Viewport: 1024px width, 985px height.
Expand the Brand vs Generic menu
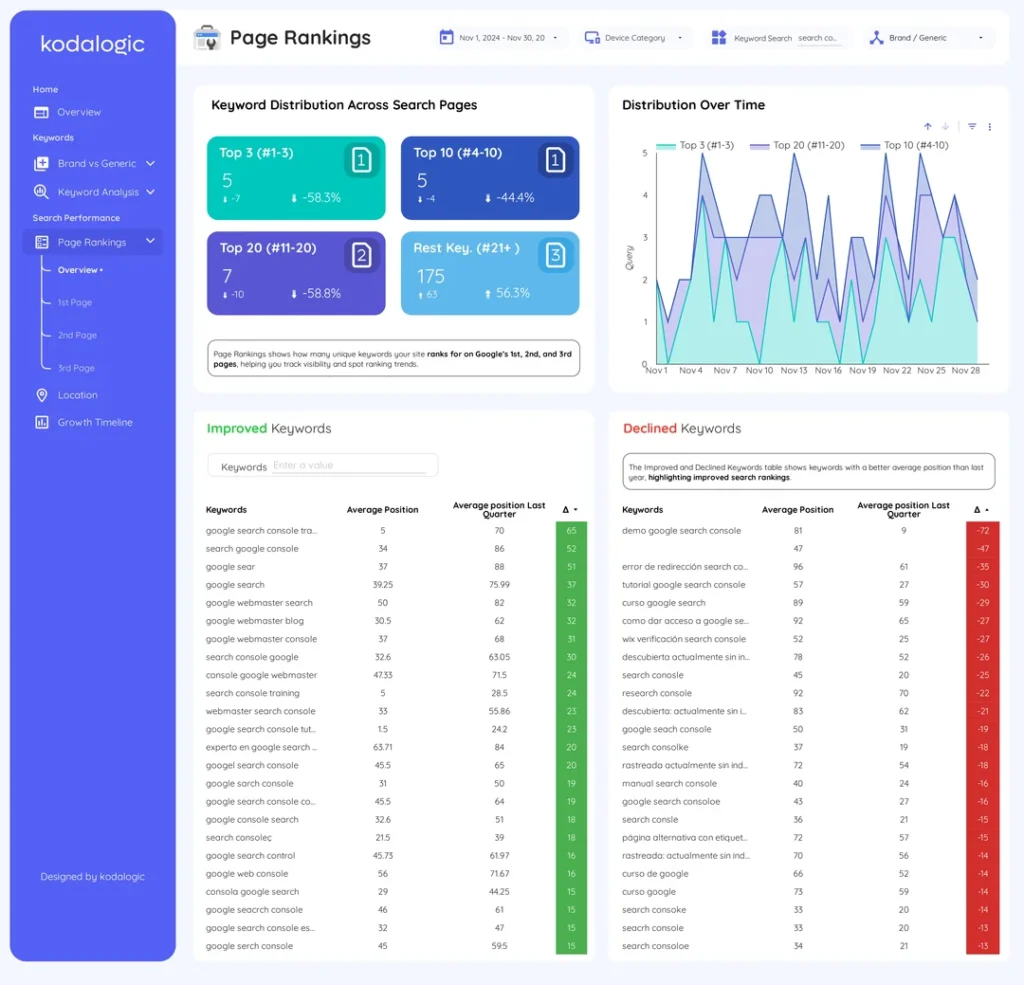point(151,163)
